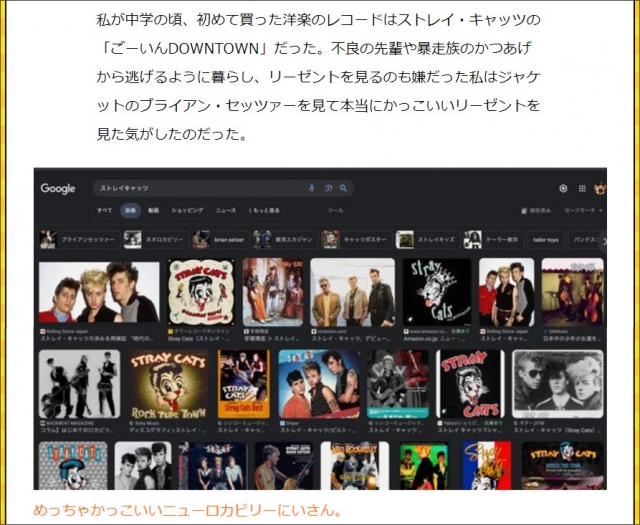Image resolution: width=640 pixels, height=525 pixels.
Task: Switch to the ショッピング tab
Action: point(187,211)
